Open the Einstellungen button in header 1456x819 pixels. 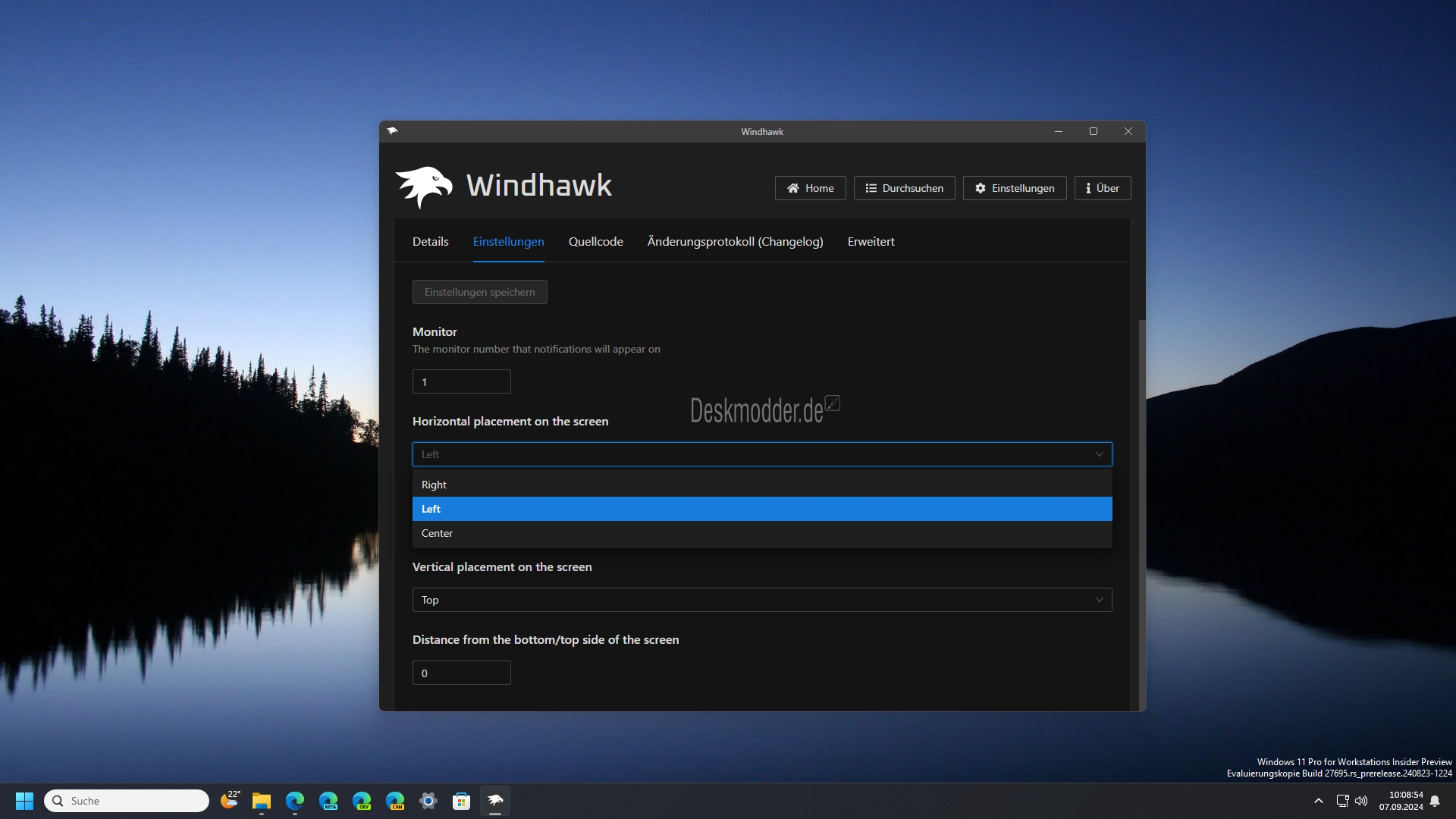[x=1014, y=188]
